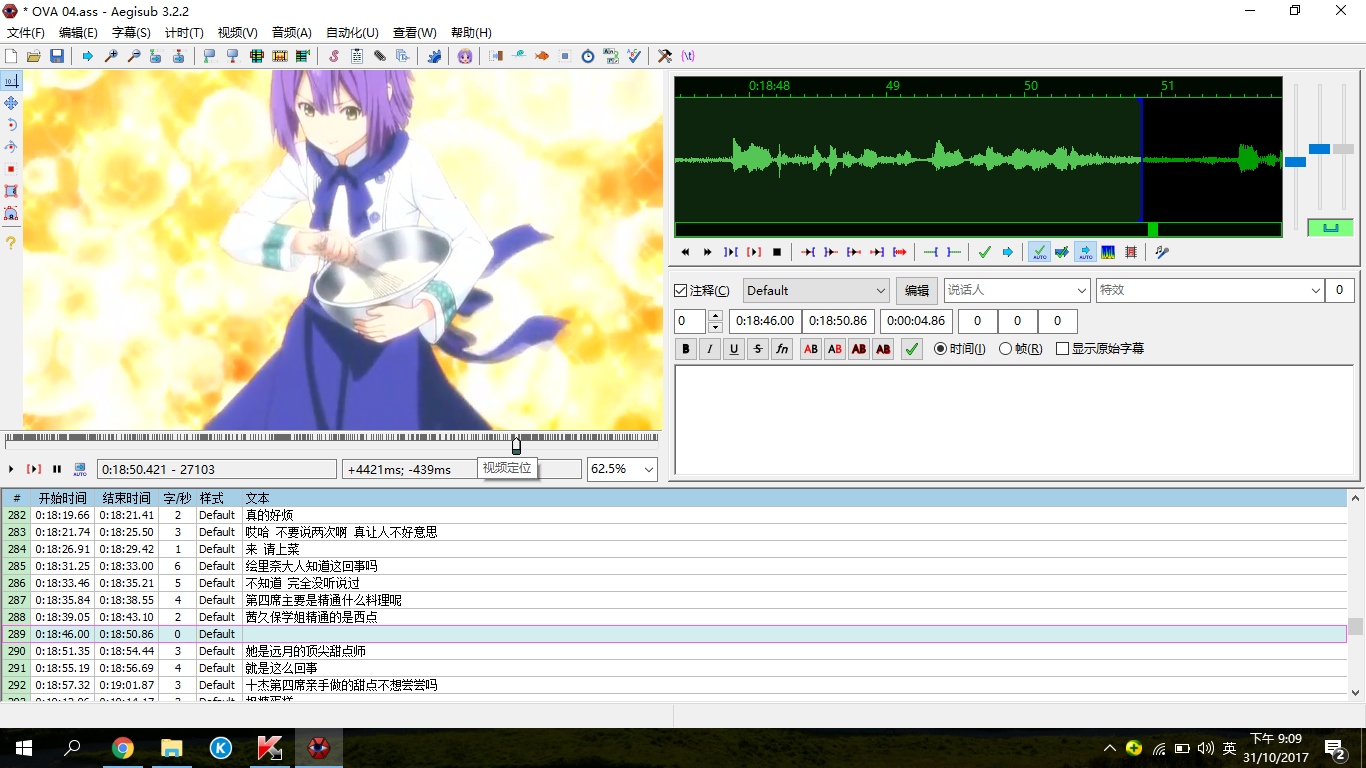Open subtitles with the folder icon
Image resolution: width=1366 pixels, height=768 pixels.
point(34,56)
